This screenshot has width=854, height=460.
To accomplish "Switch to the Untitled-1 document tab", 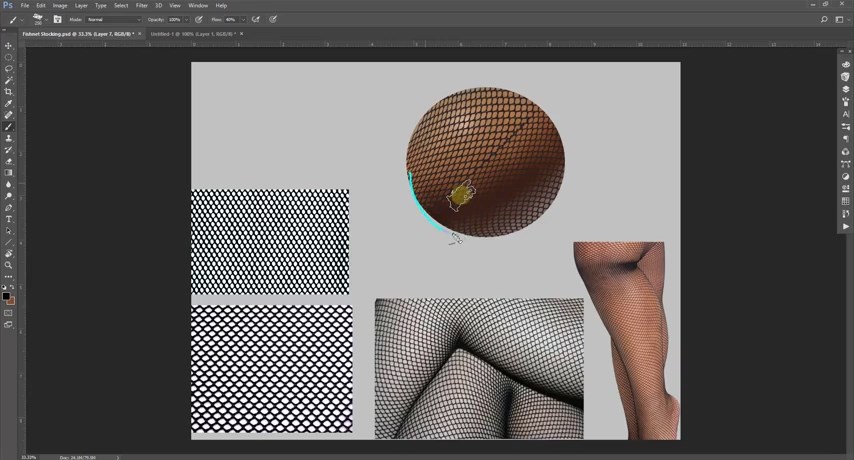I will pyautogui.click(x=192, y=34).
